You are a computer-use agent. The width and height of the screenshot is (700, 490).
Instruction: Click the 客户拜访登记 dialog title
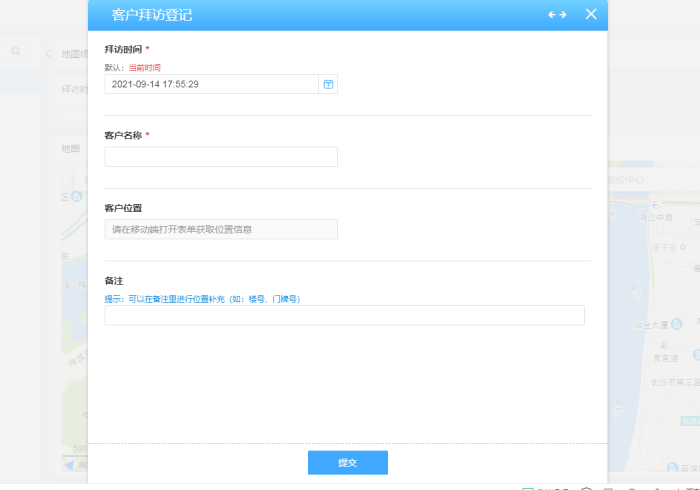[151, 15]
